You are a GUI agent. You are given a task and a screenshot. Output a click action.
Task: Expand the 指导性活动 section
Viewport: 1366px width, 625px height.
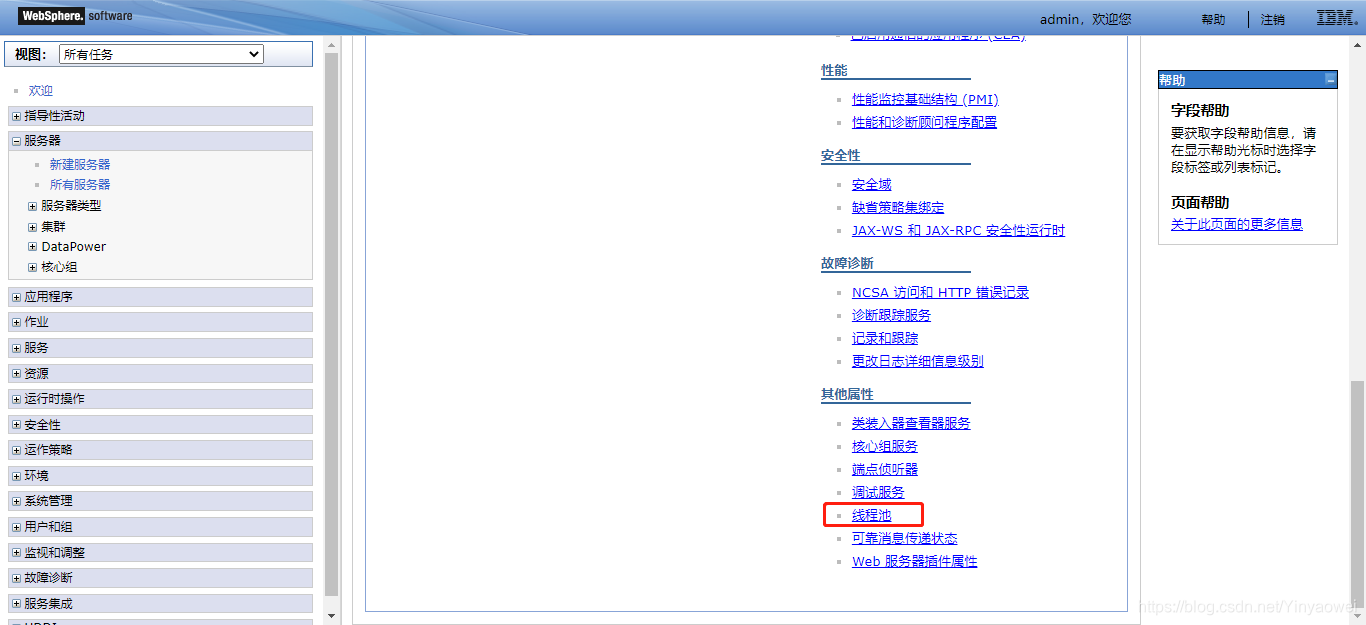(17, 116)
